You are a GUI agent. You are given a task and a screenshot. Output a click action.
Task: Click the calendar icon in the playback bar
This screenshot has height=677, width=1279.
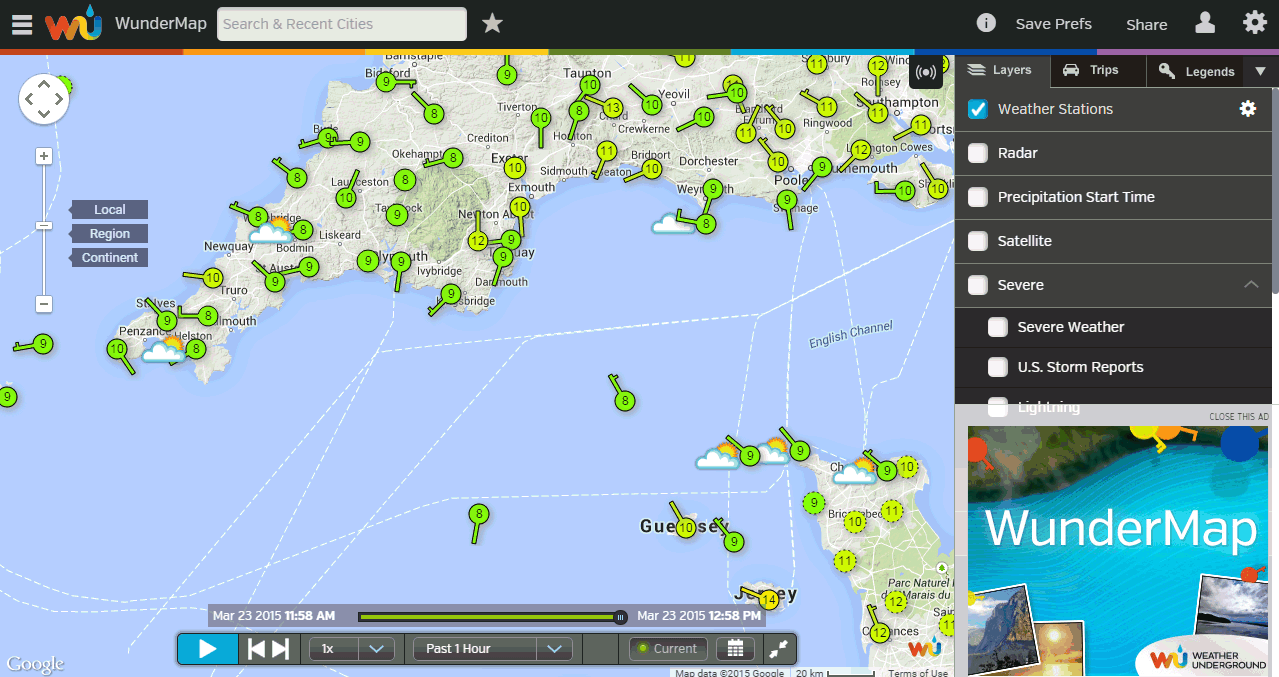(x=735, y=648)
